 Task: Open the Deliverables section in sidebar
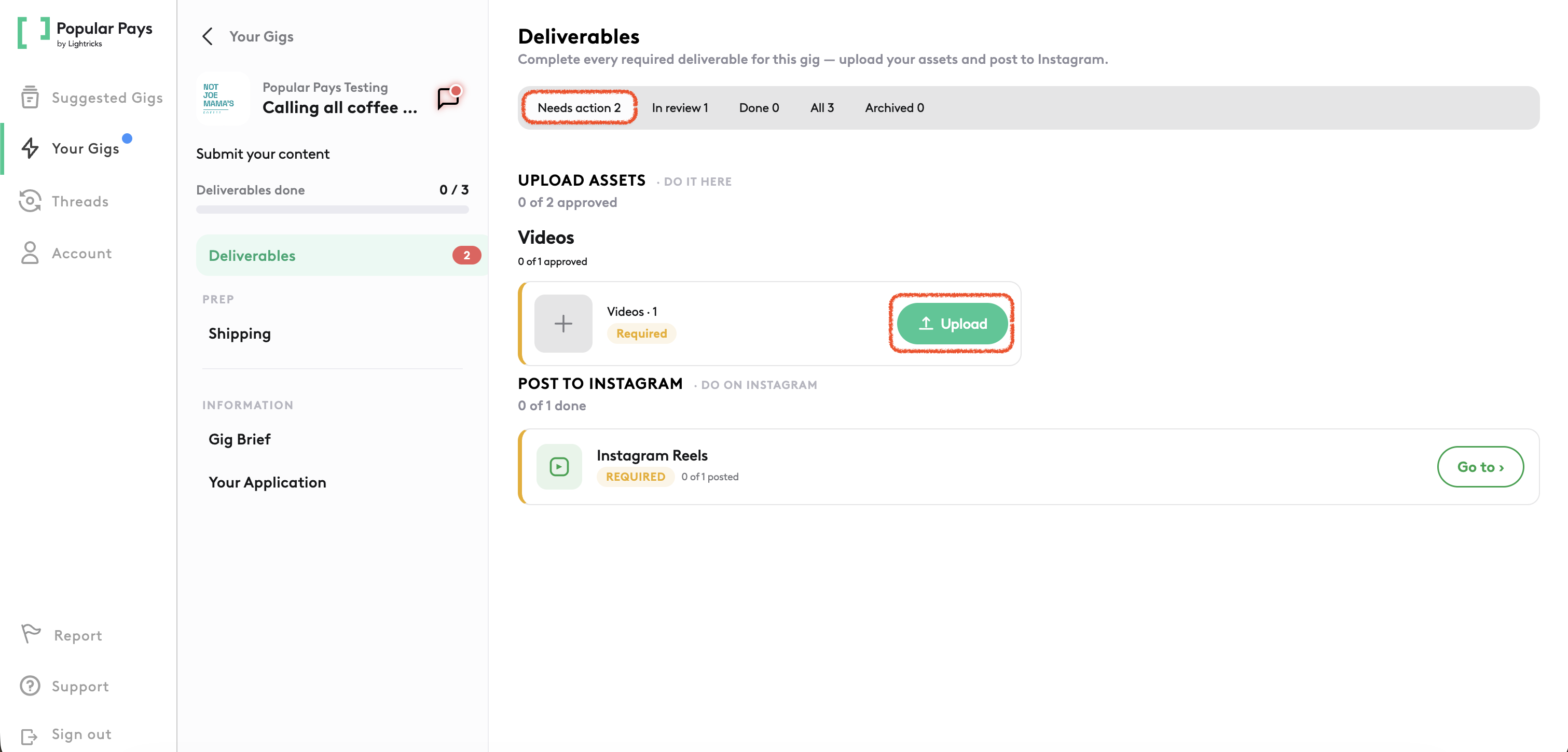[342, 256]
